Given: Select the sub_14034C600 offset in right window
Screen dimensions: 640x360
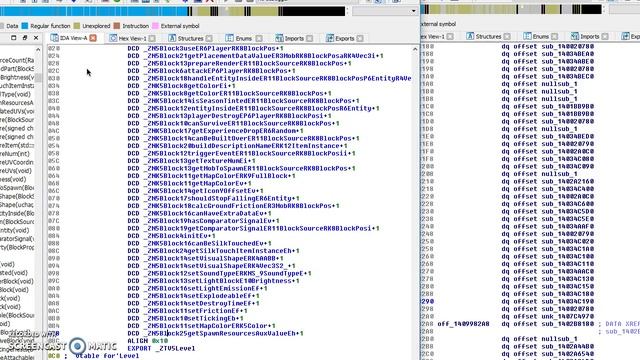Looking at the screenshot, I should tap(568, 204).
